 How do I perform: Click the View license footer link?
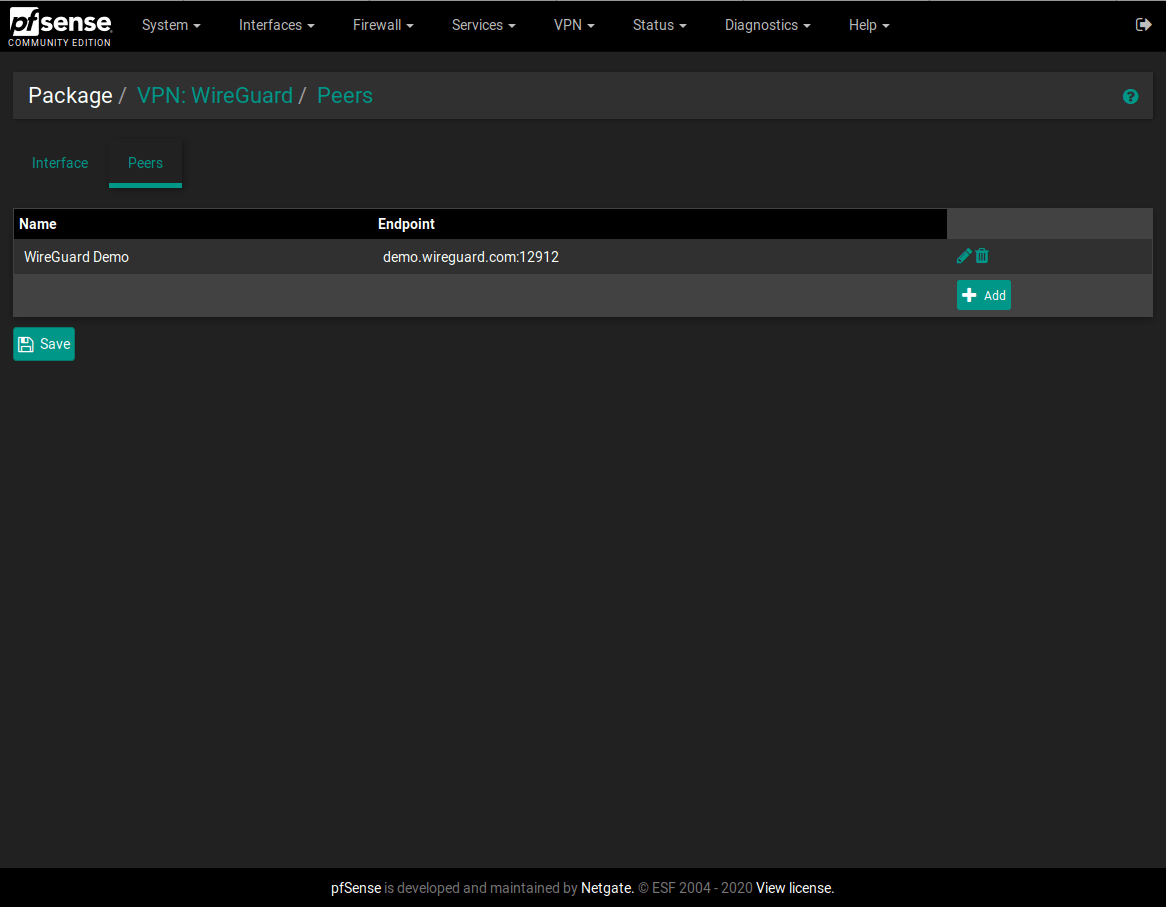pyautogui.click(x=794, y=888)
